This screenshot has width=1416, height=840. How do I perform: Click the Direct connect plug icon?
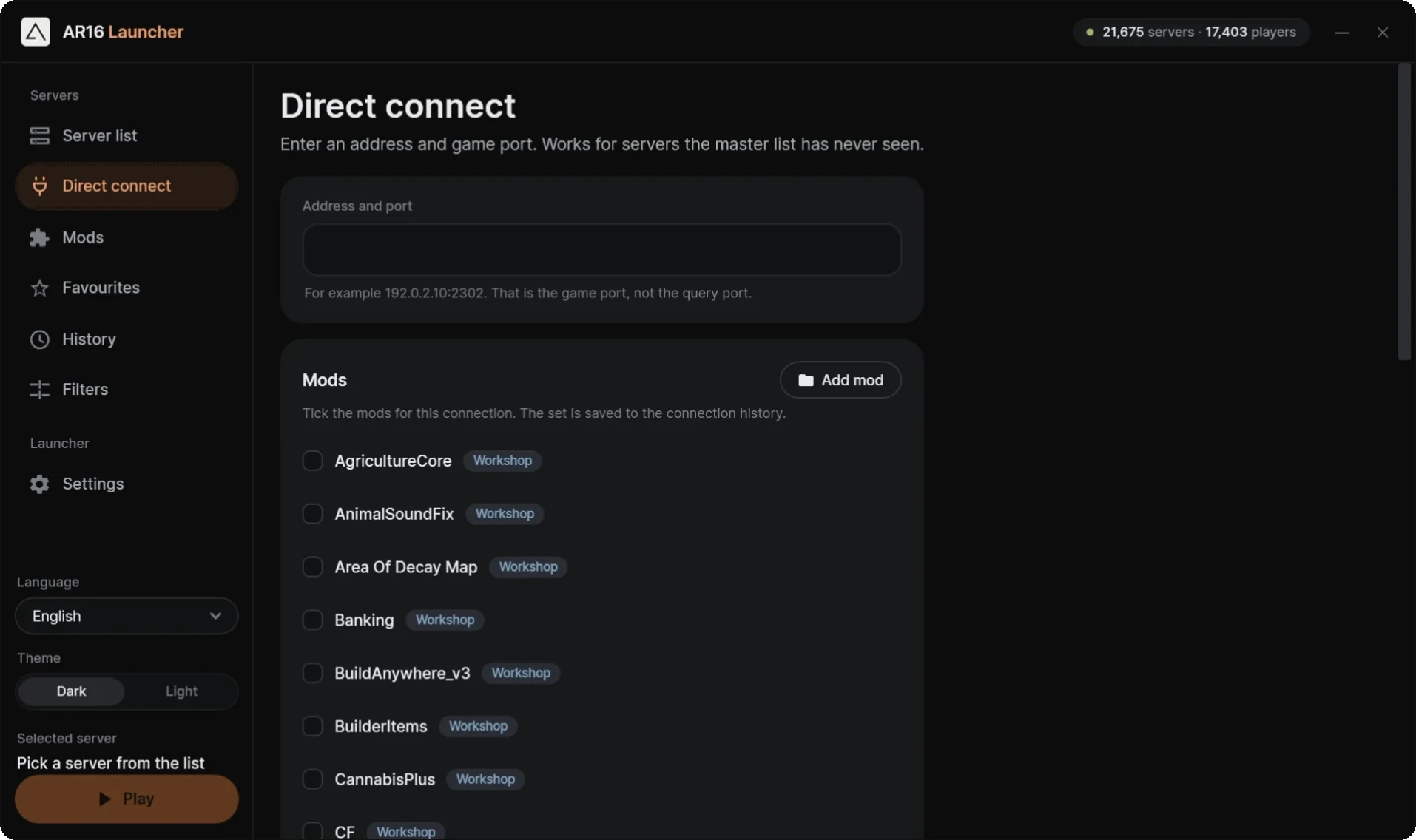(x=39, y=186)
